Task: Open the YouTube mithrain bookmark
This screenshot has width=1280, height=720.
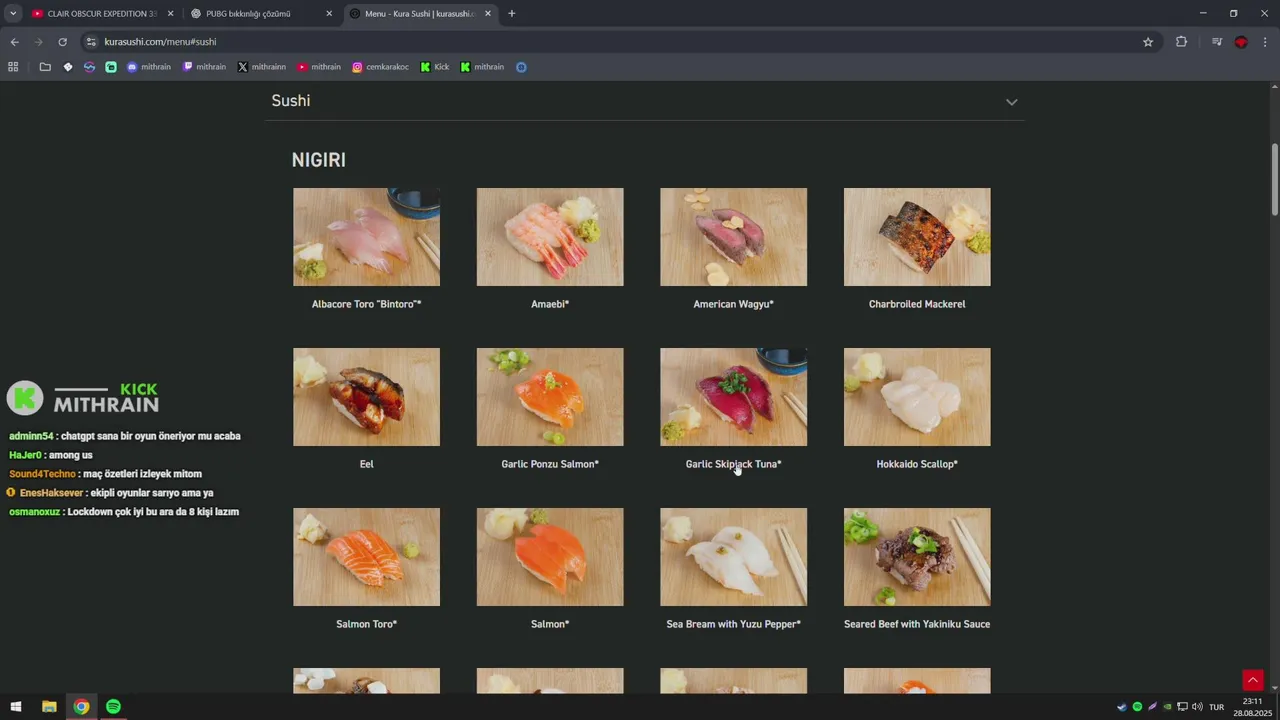Action: pos(319,67)
